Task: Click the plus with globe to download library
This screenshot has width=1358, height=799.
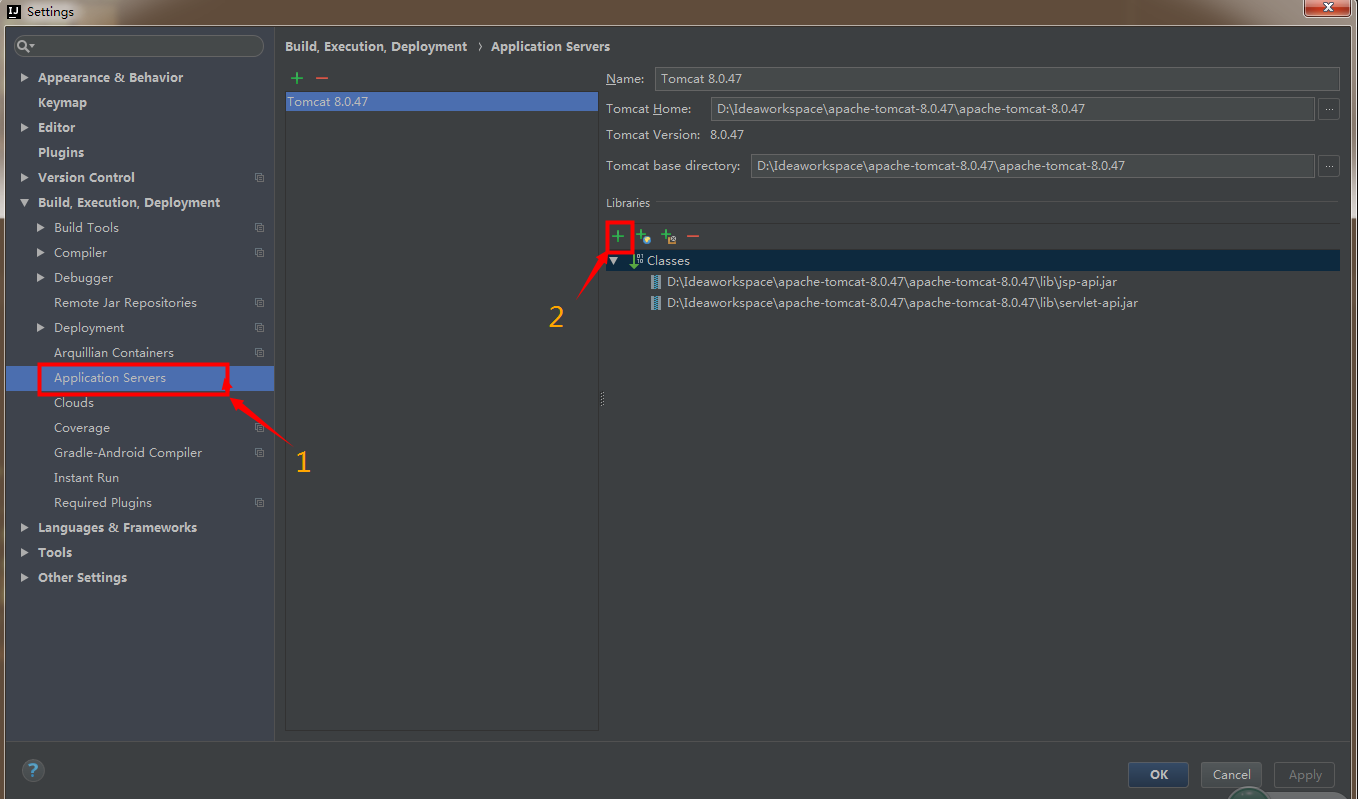Action: pyautogui.click(x=643, y=237)
